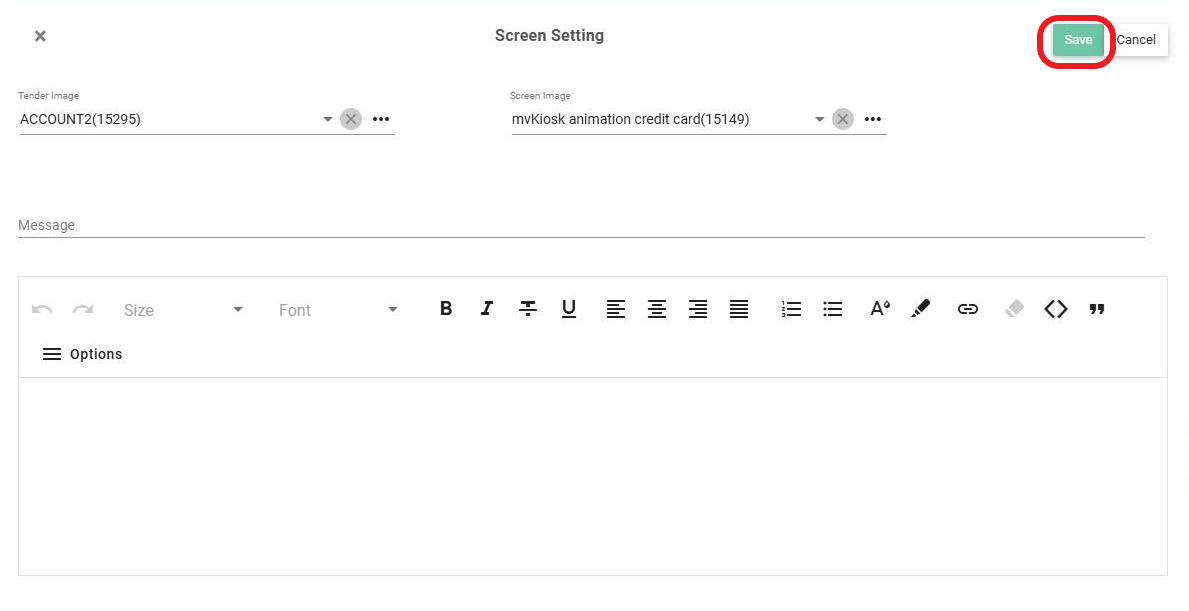
Task: Open the Size dropdown
Action: click(x=183, y=310)
